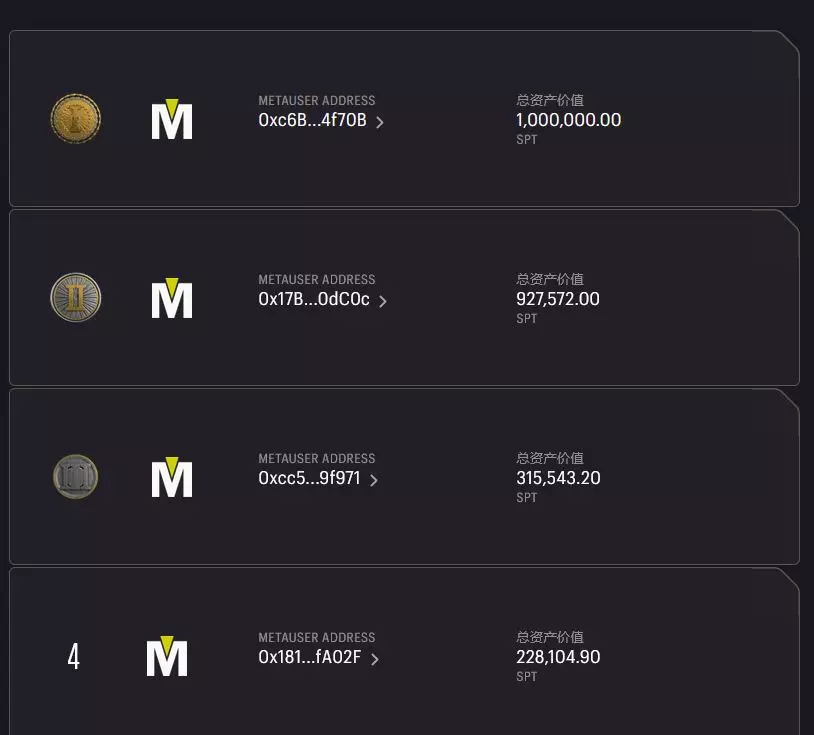
Task: Click the 228,104.90 SPT asset value
Action: (x=558, y=657)
